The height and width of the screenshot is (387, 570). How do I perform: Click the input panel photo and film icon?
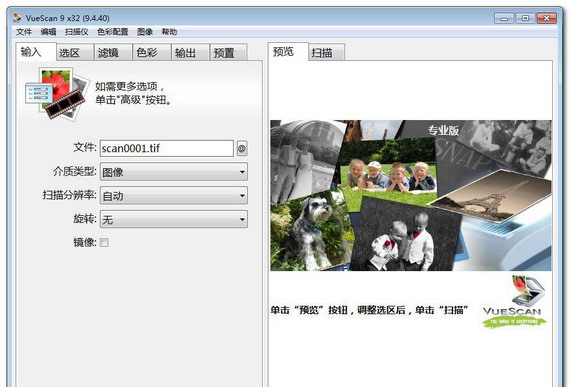click(57, 94)
